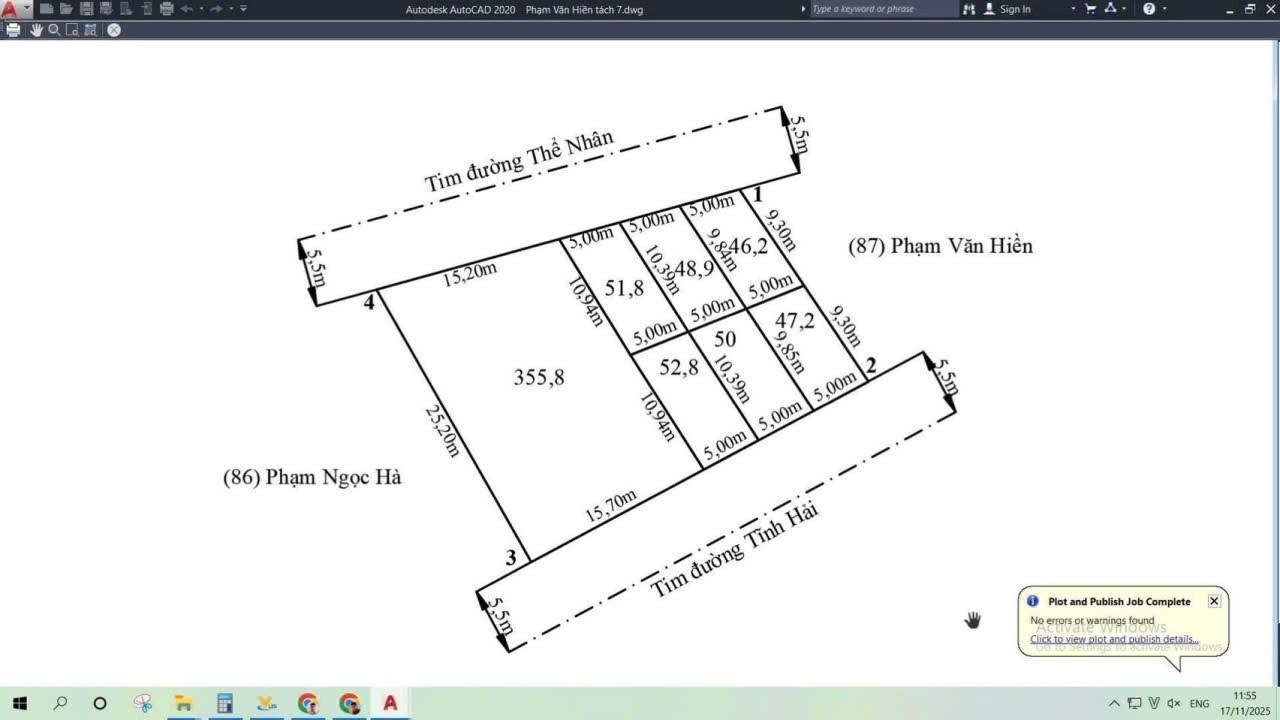The height and width of the screenshot is (720, 1280).
Task: Adjust system volume from taskbar speaker
Action: [x=1175, y=703]
